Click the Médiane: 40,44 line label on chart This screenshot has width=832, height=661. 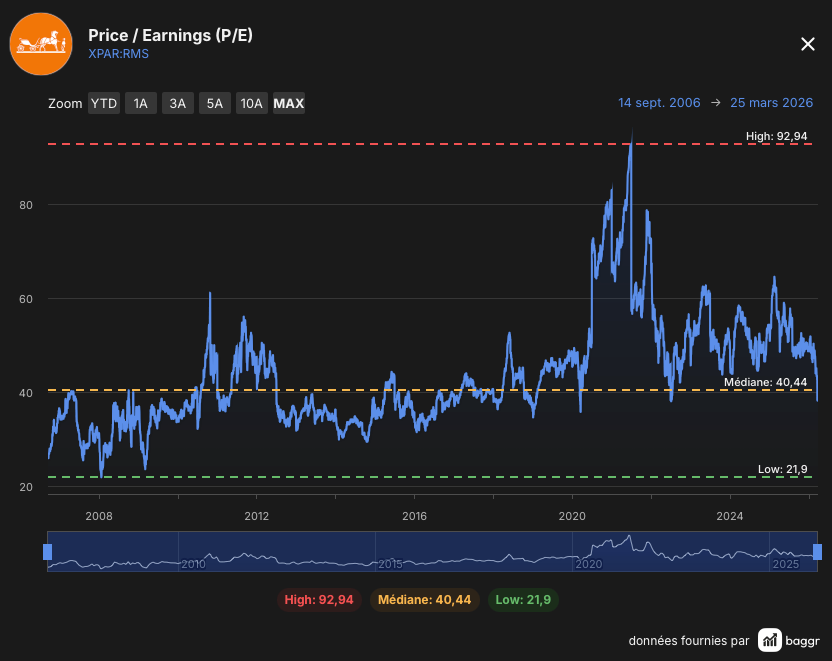765,382
